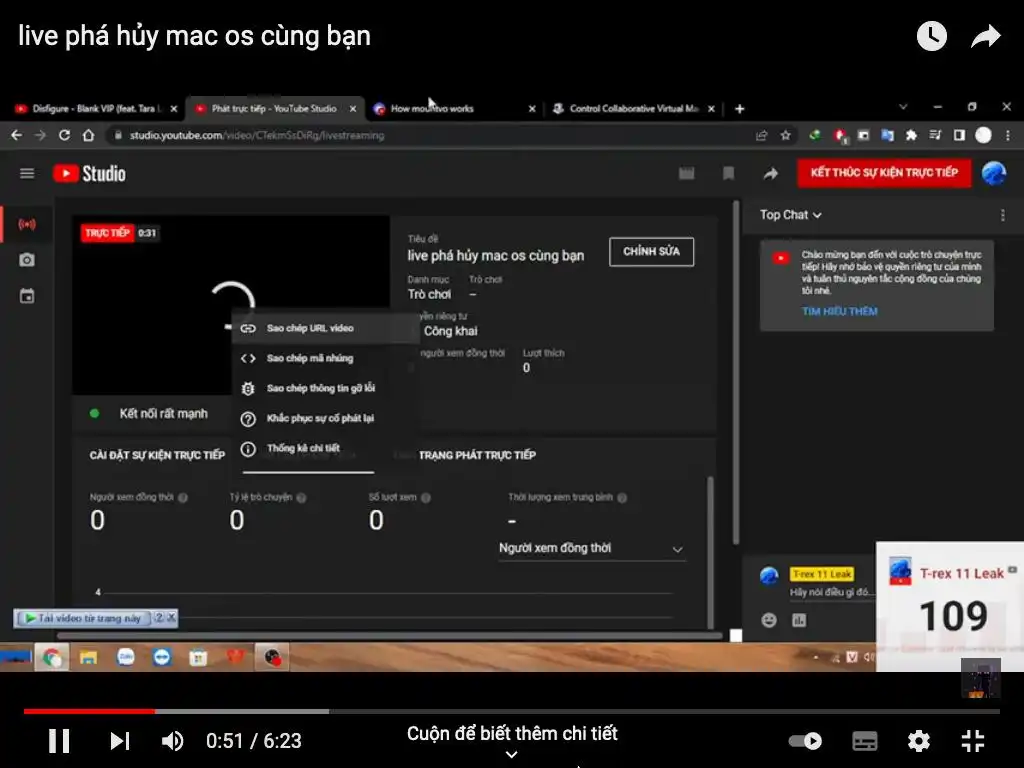Go to the browser home page
Screen dimensions: 1024x768
click(88, 135)
